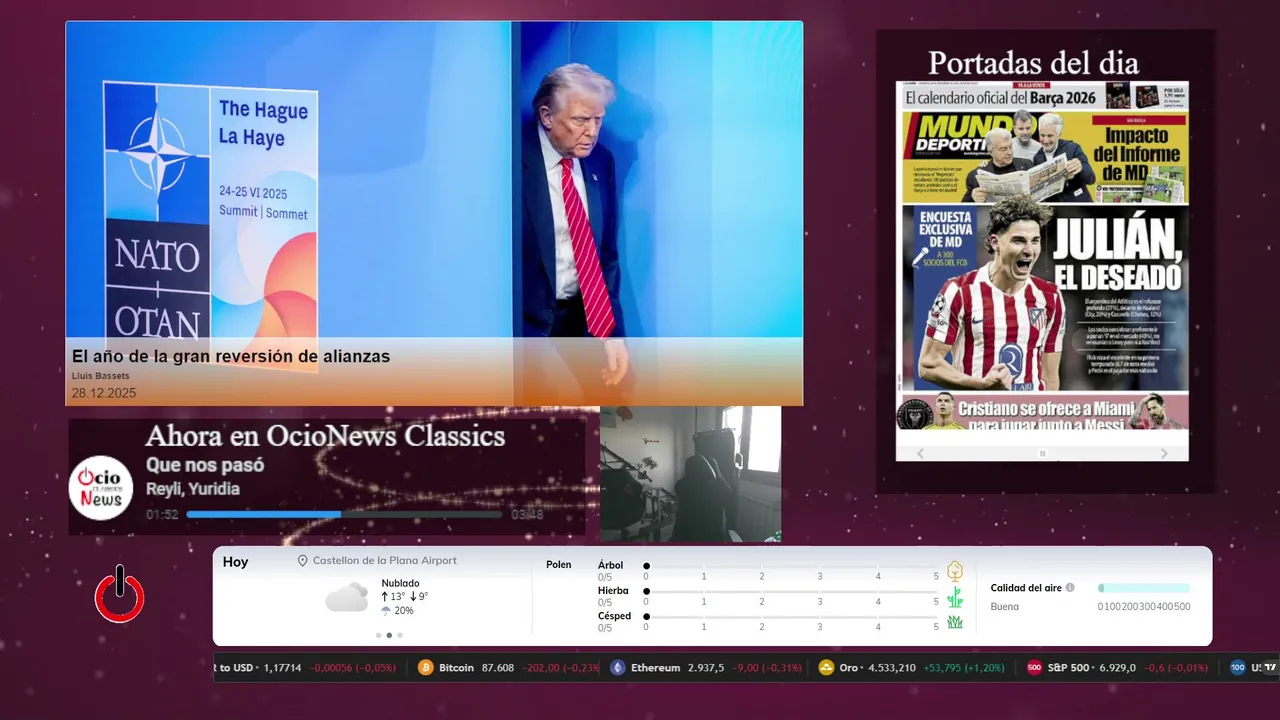Click the tree pollen icon for Árbol
This screenshot has width=1280, height=720.
[955, 571]
